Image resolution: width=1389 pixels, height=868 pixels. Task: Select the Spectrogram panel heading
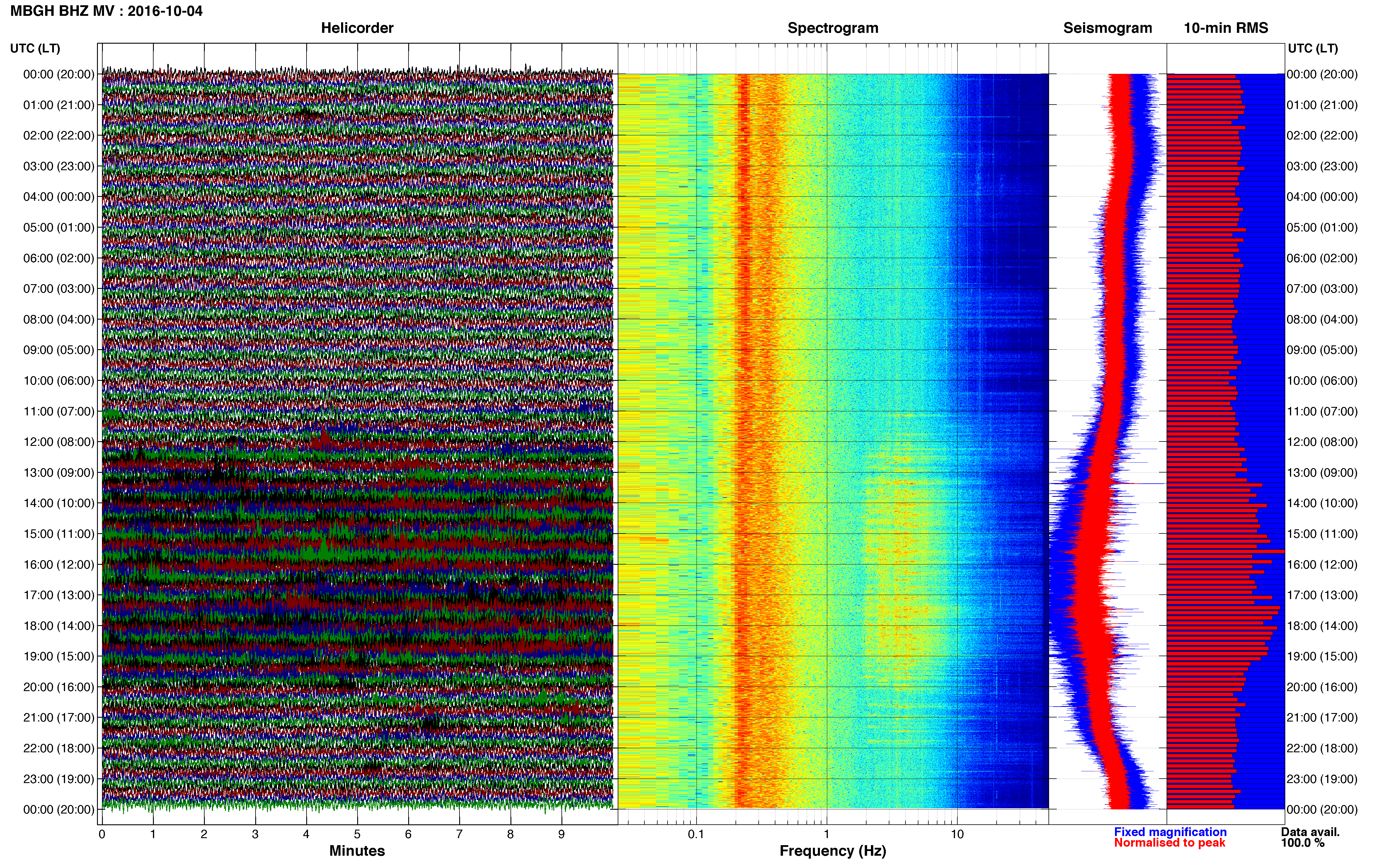[833, 28]
